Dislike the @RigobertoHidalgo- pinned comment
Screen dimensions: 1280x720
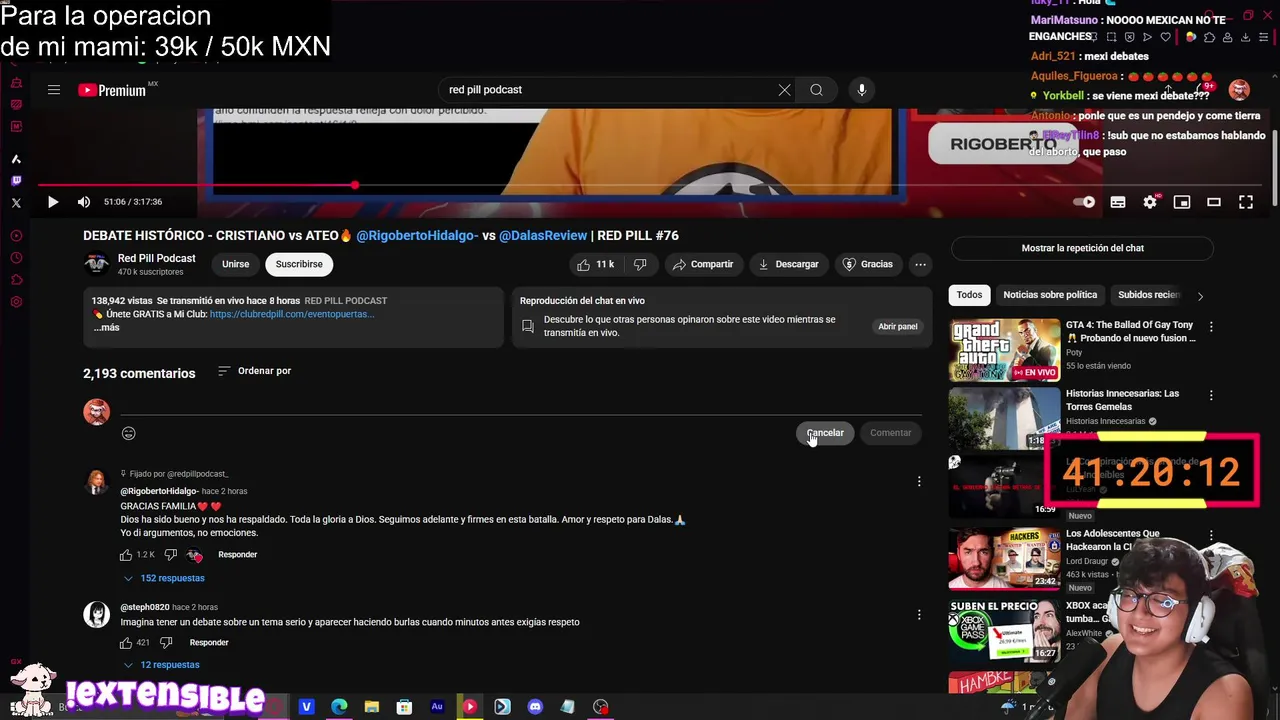click(x=170, y=555)
